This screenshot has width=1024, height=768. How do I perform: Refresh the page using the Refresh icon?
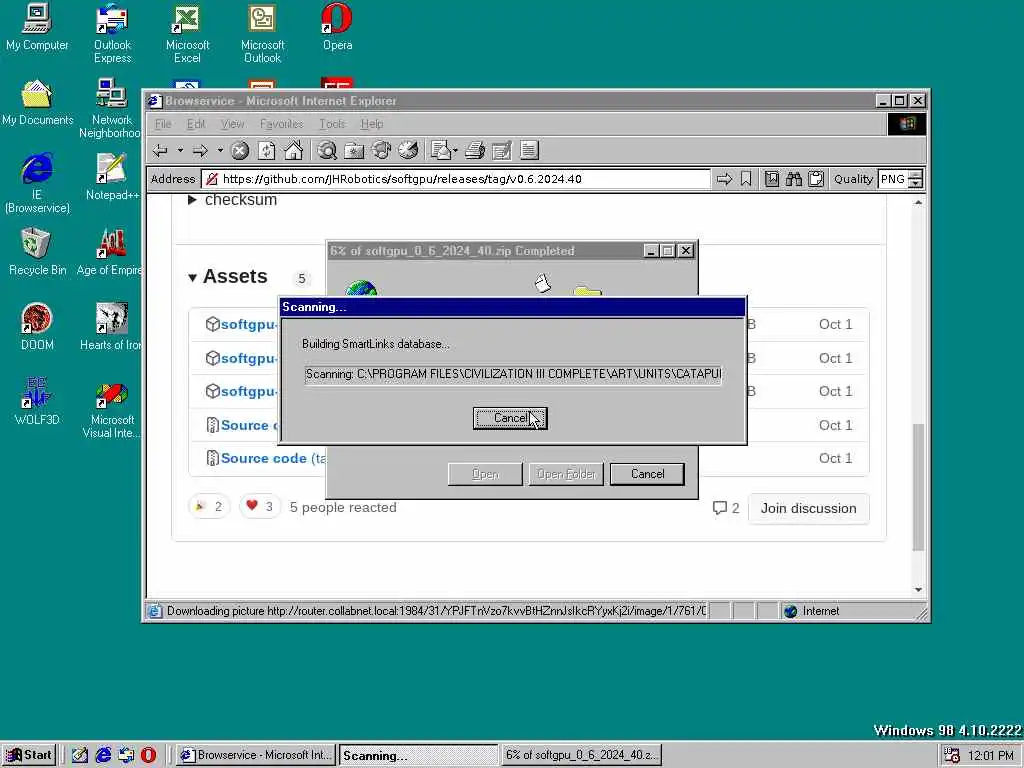pos(266,151)
